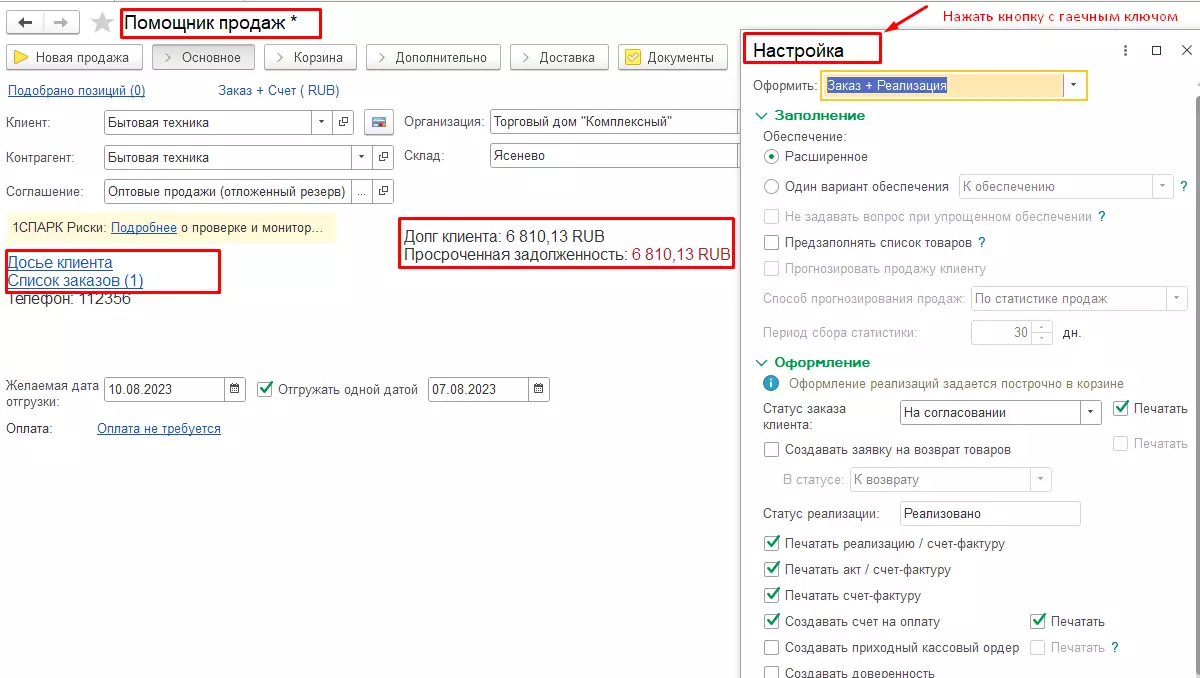The image size is (1200, 678).
Task: Click the Склад field with Ясенево
Action: click(614, 156)
